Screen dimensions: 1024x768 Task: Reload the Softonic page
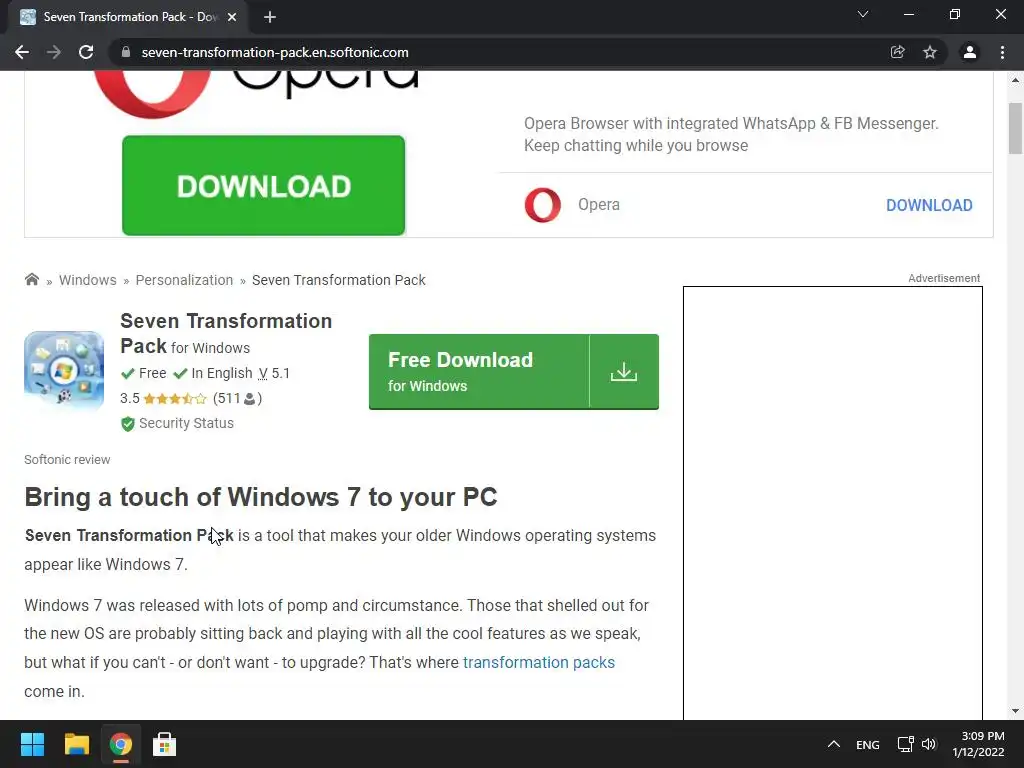tap(86, 52)
